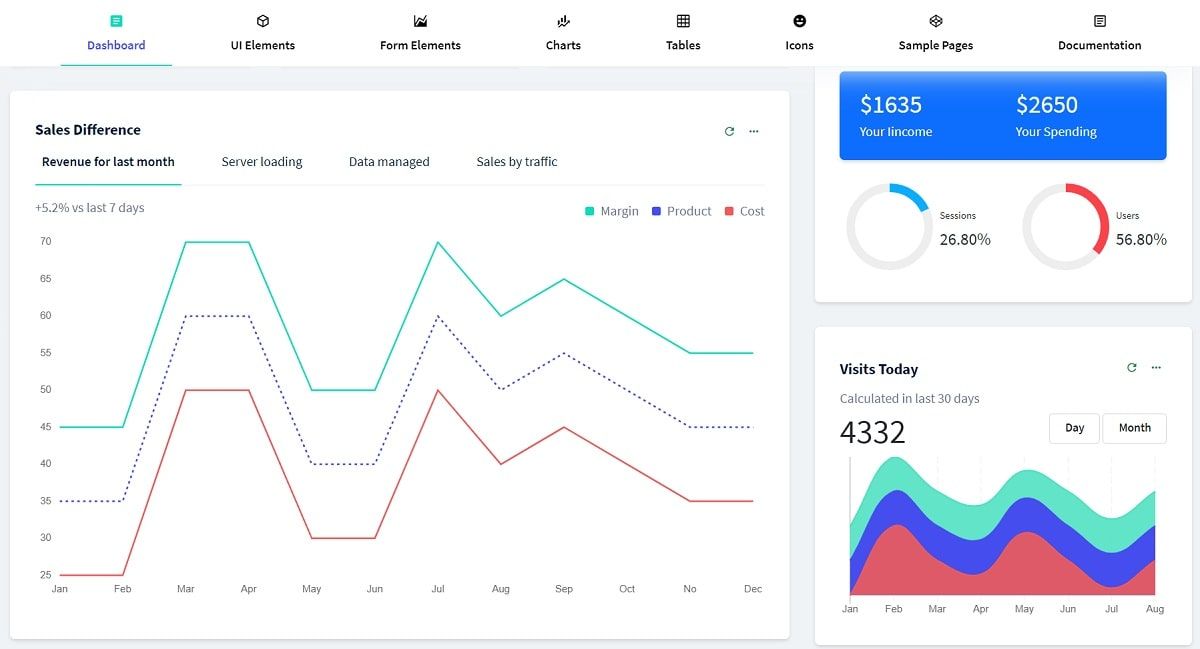Click the Sessions donut chart
Viewport: 1200px width, 649px height.
point(890,226)
